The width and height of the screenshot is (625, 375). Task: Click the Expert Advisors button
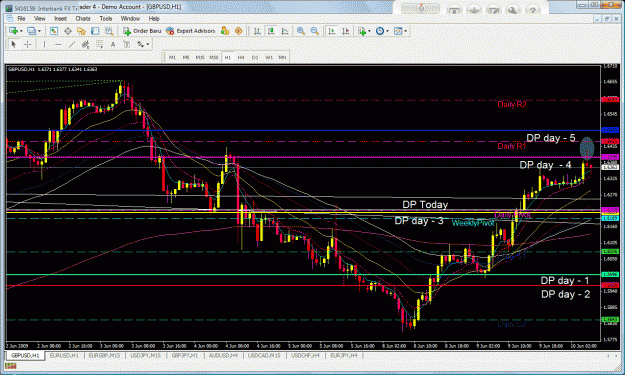point(191,31)
